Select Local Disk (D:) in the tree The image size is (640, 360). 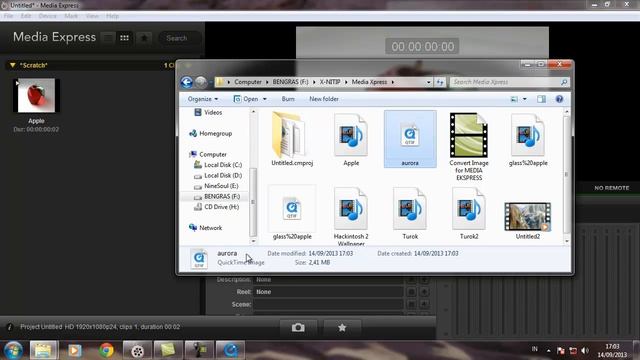tap(218, 176)
